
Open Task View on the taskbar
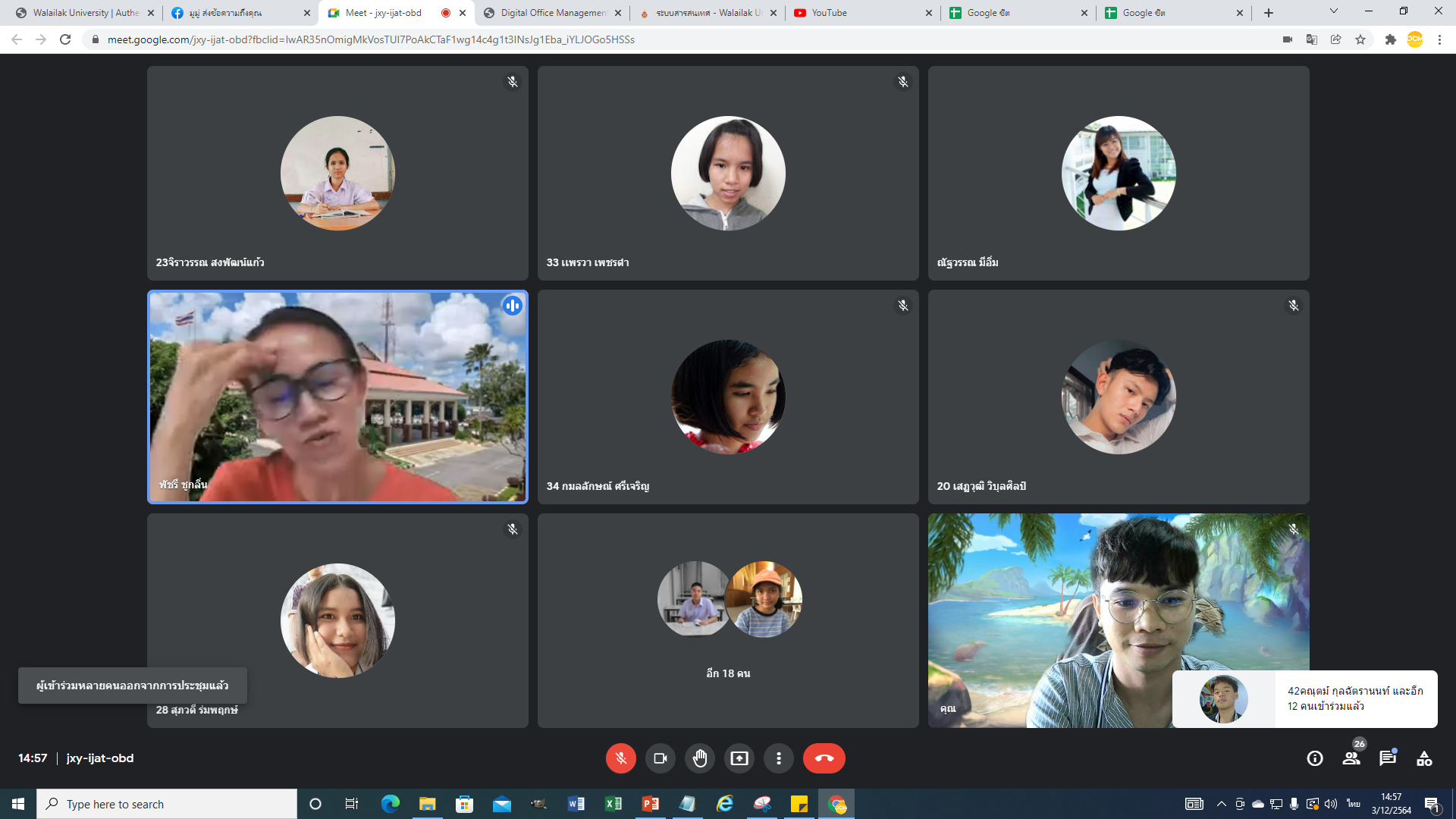tap(352, 804)
